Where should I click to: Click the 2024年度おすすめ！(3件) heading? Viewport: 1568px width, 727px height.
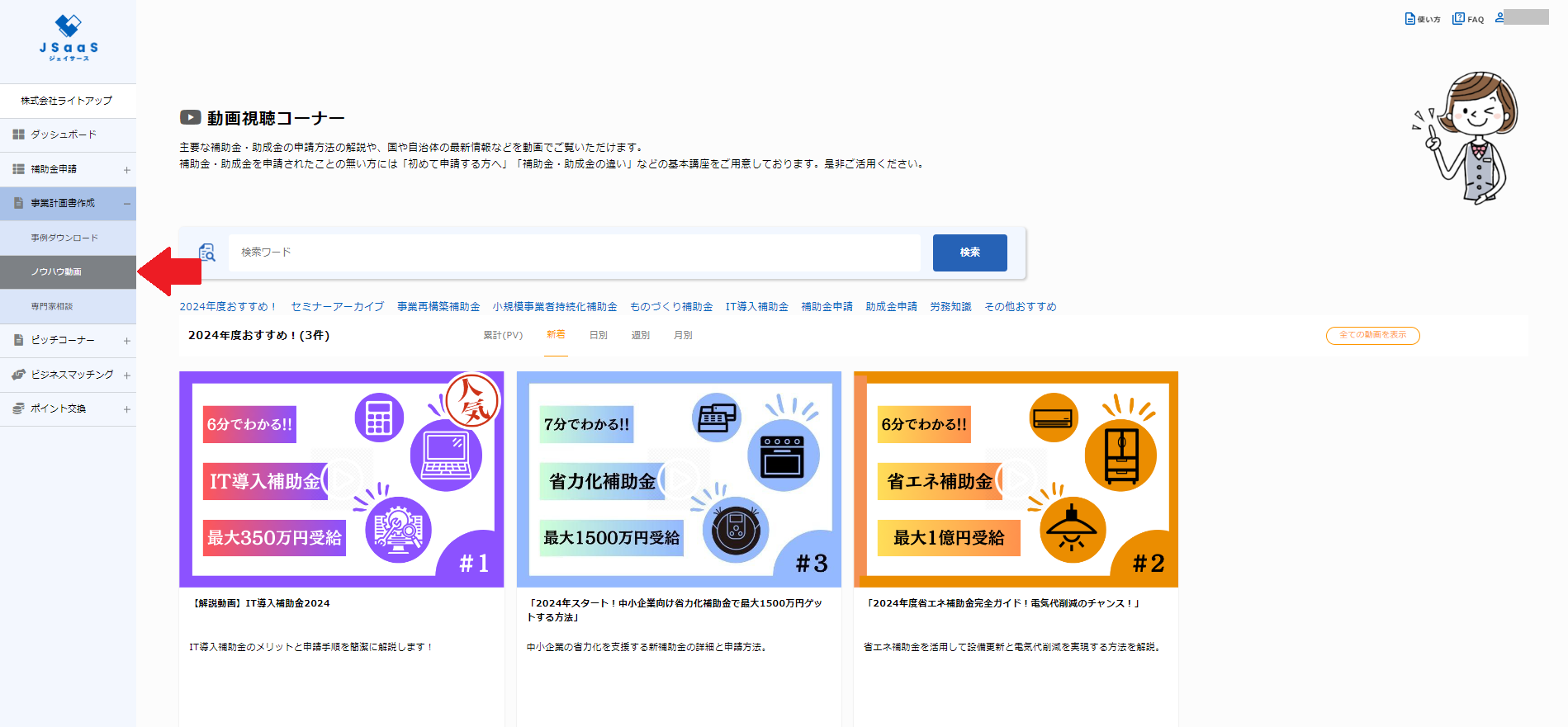(258, 335)
